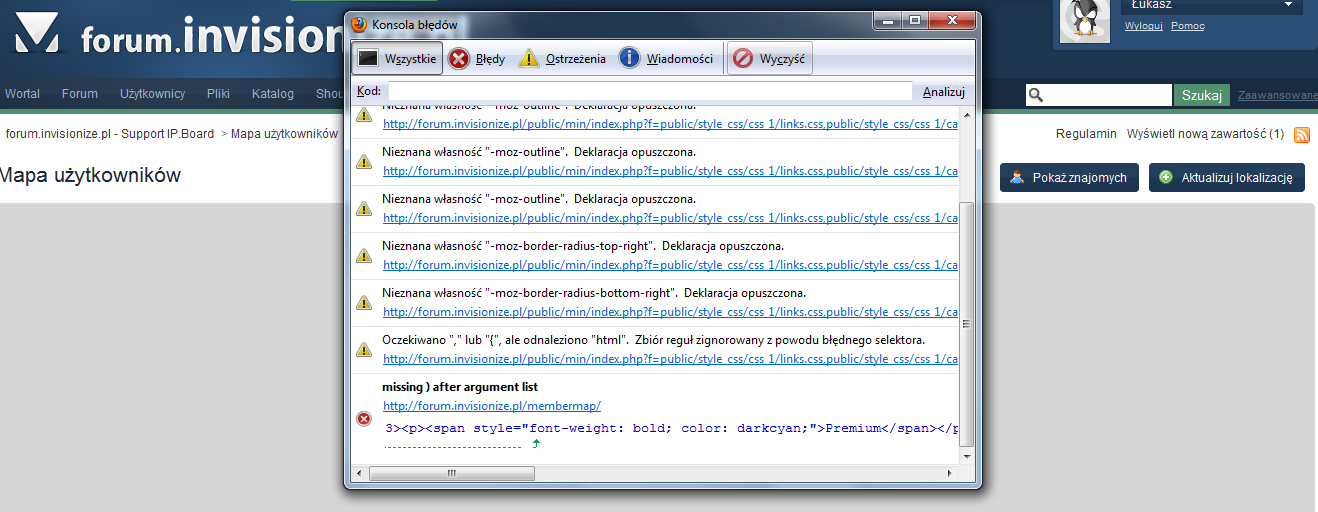Select the 'missing ) after argument list' message
Screen dimensions: 1318x512
(x=460, y=387)
